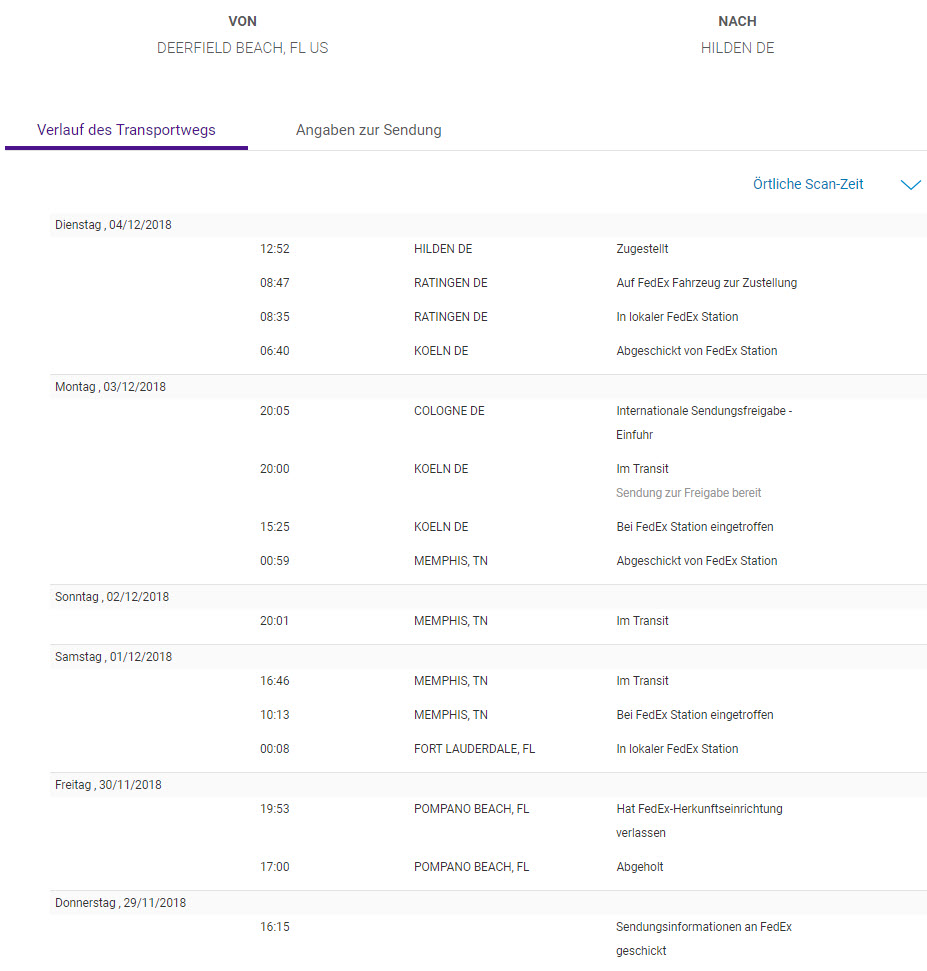Click the Montag, 03/12/2018 date header

[110, 387]
